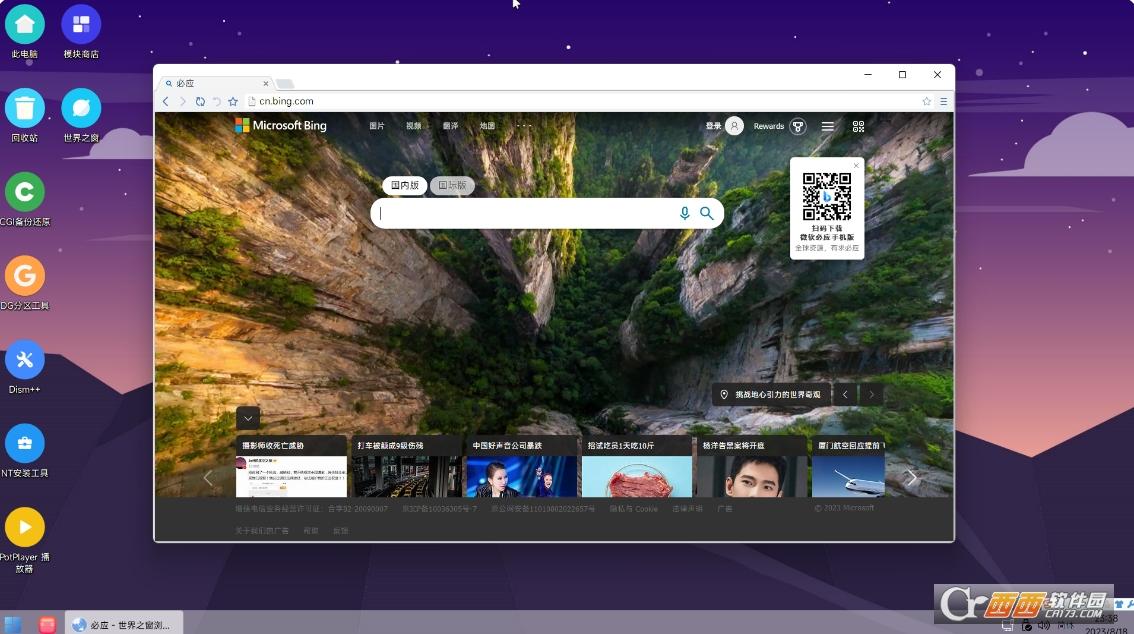Start voice search with microphone icon

click(x=684, y=213)
